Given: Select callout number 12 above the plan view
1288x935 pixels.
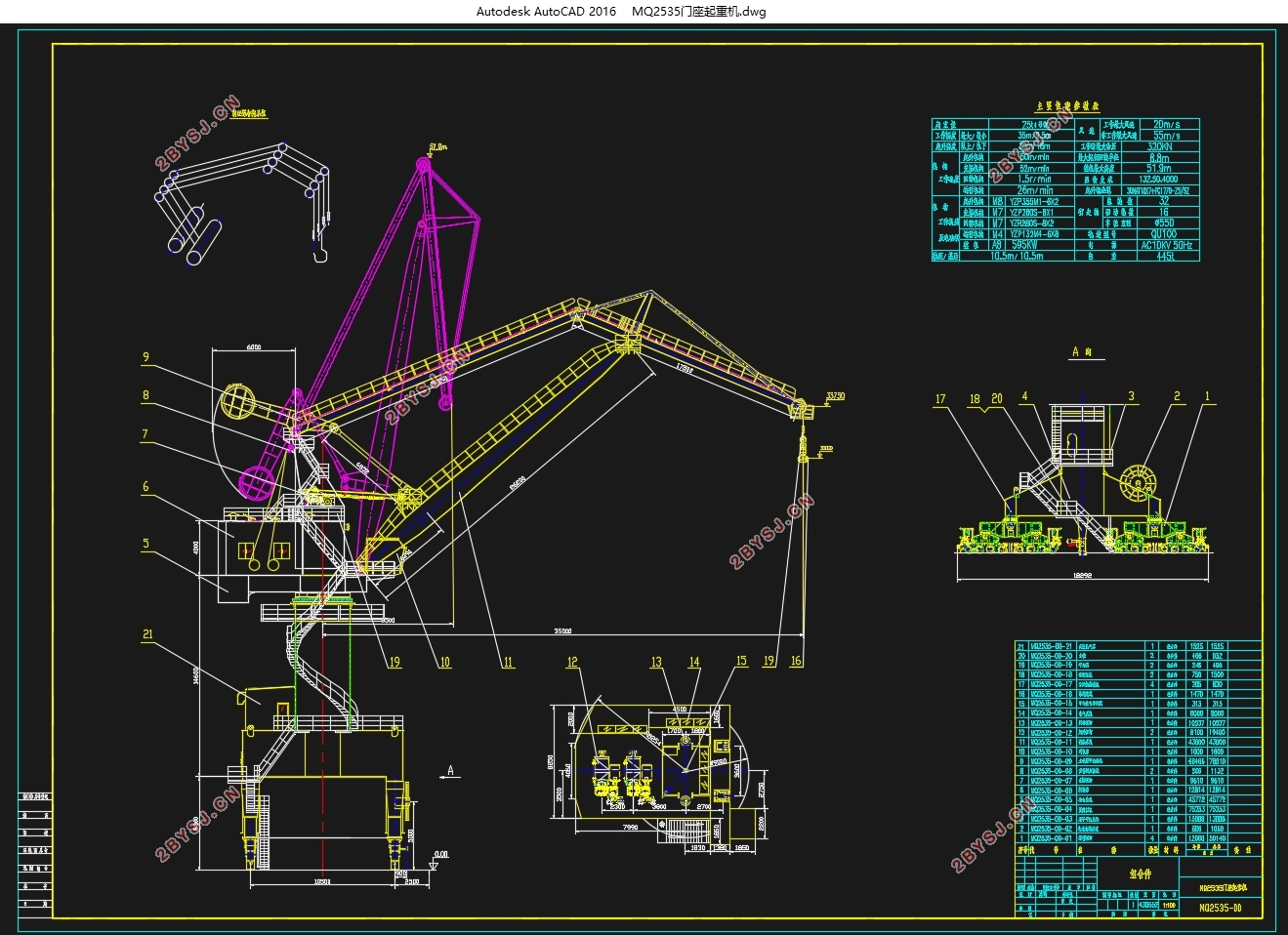Looking at the screenshot, I should (572, 662).
